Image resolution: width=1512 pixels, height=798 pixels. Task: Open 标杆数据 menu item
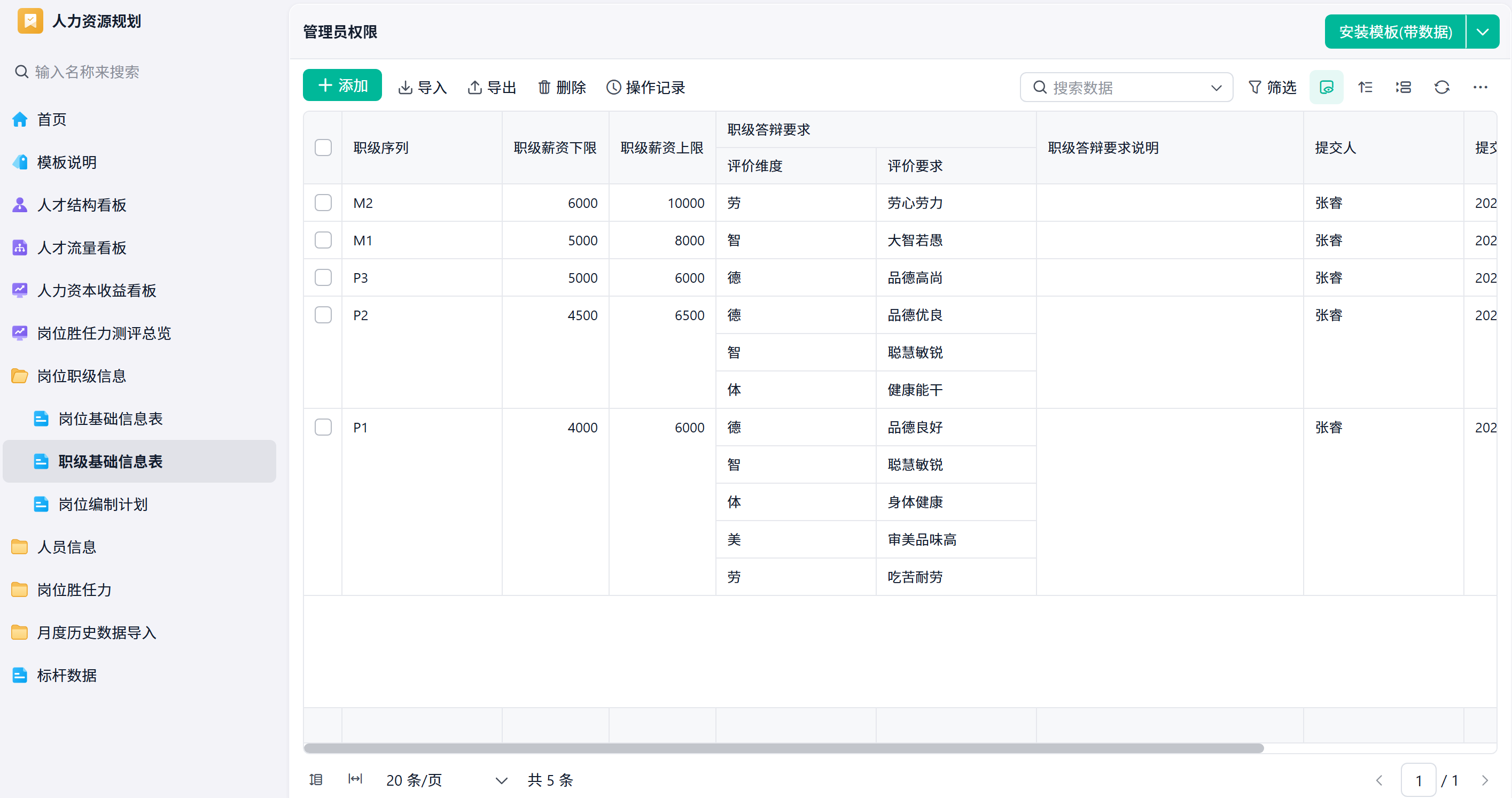[139, 675]
